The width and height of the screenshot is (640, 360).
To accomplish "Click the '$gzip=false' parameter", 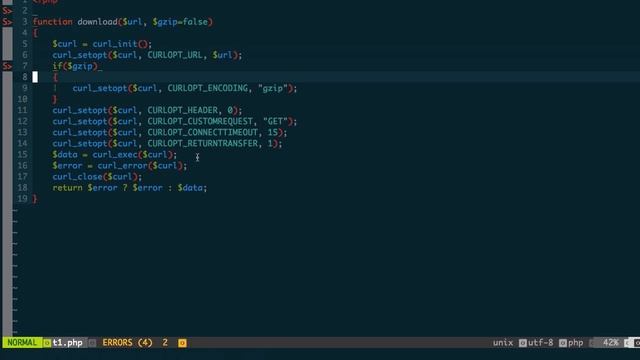I will pyautogui.click(x=180, y=22).
